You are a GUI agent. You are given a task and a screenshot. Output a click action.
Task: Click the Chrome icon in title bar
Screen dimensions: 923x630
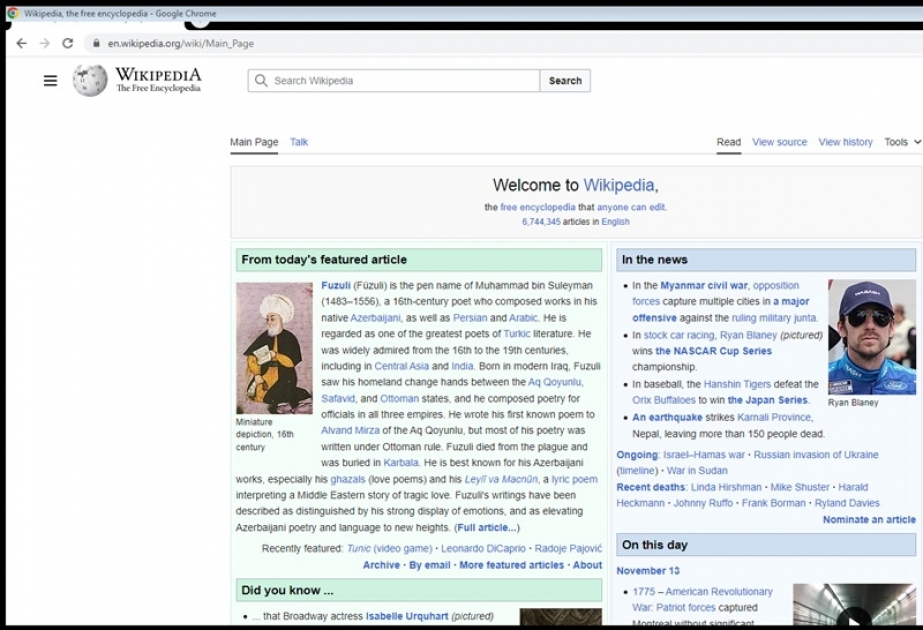point(12,13)
